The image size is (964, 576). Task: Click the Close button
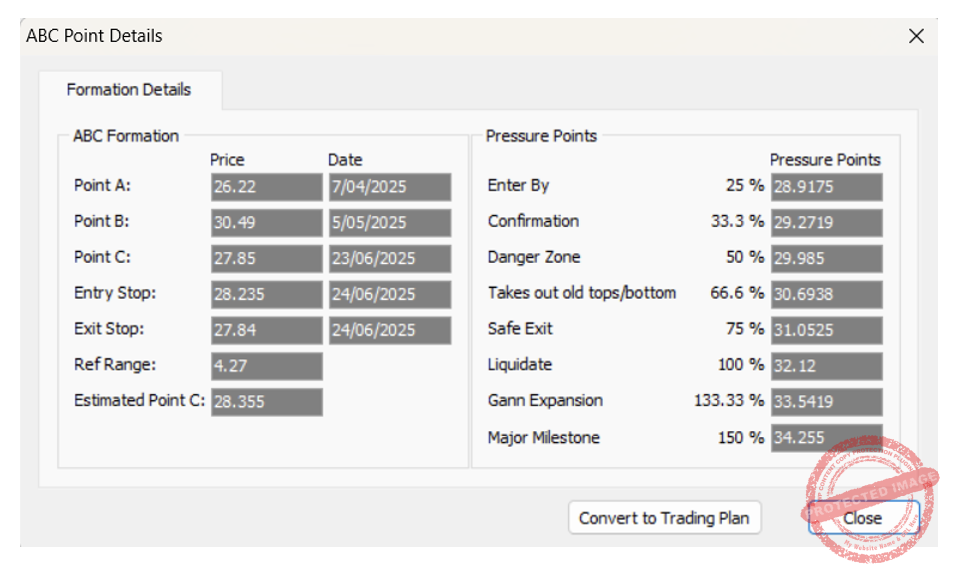tap(863, 518)
